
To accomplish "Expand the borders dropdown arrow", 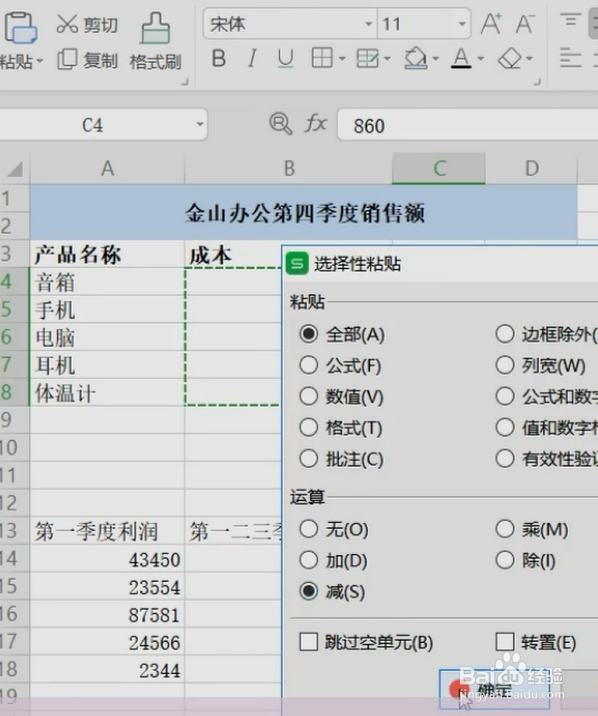I will point(342,58).
